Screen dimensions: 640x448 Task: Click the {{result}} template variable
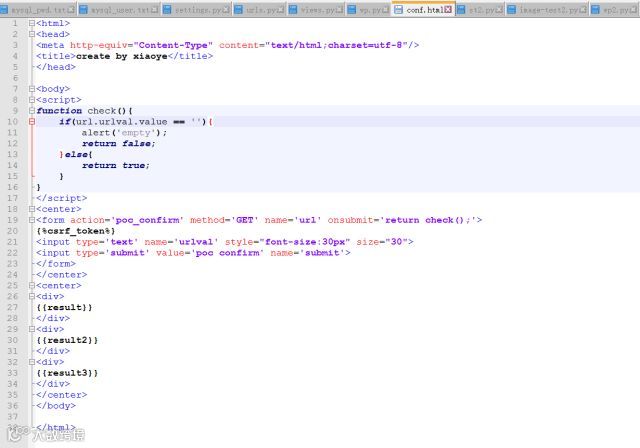64,307
